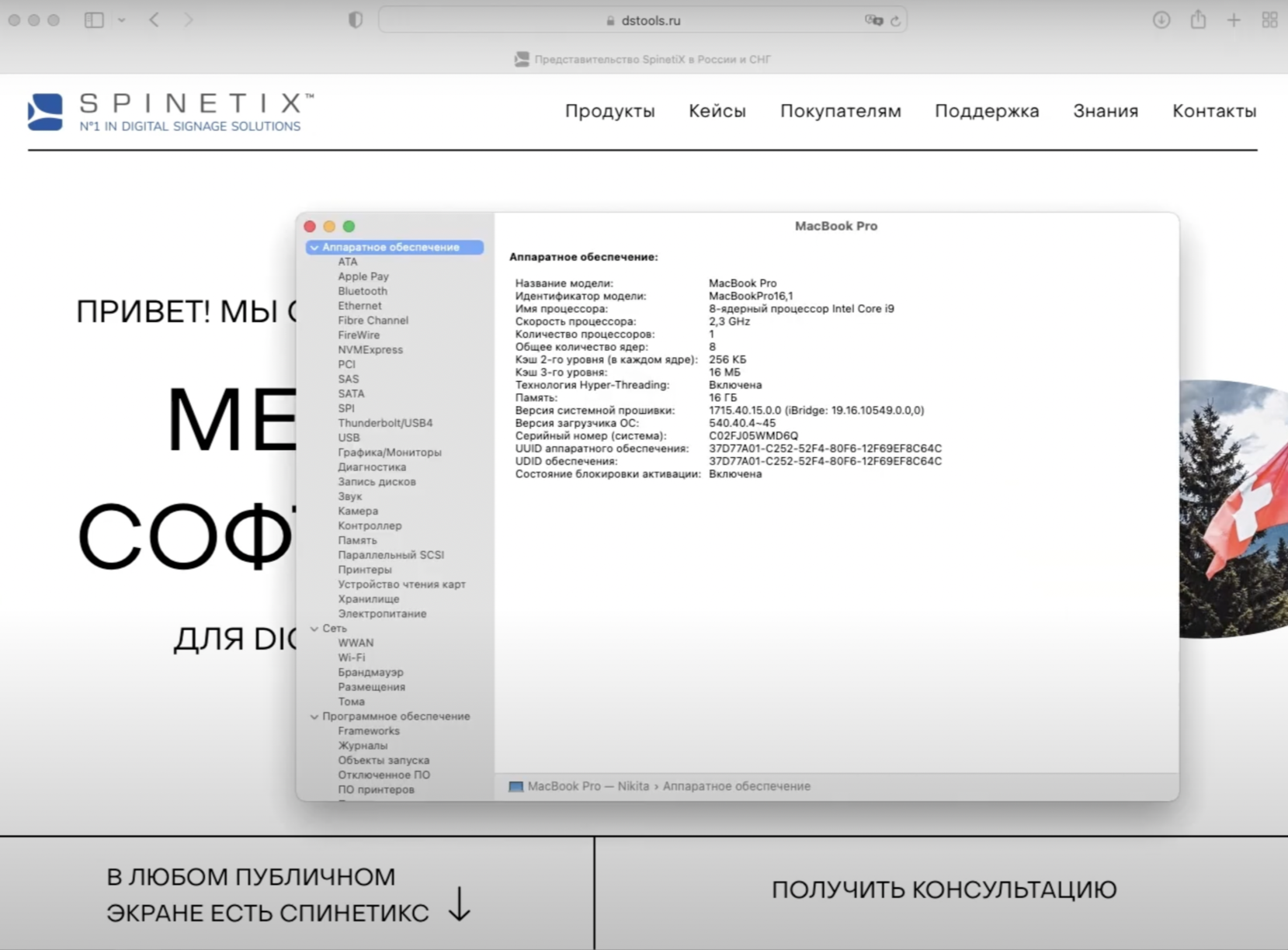Click the processor name Intel Core i9 value
The image size is (1288, 950).
click(801, 309)
